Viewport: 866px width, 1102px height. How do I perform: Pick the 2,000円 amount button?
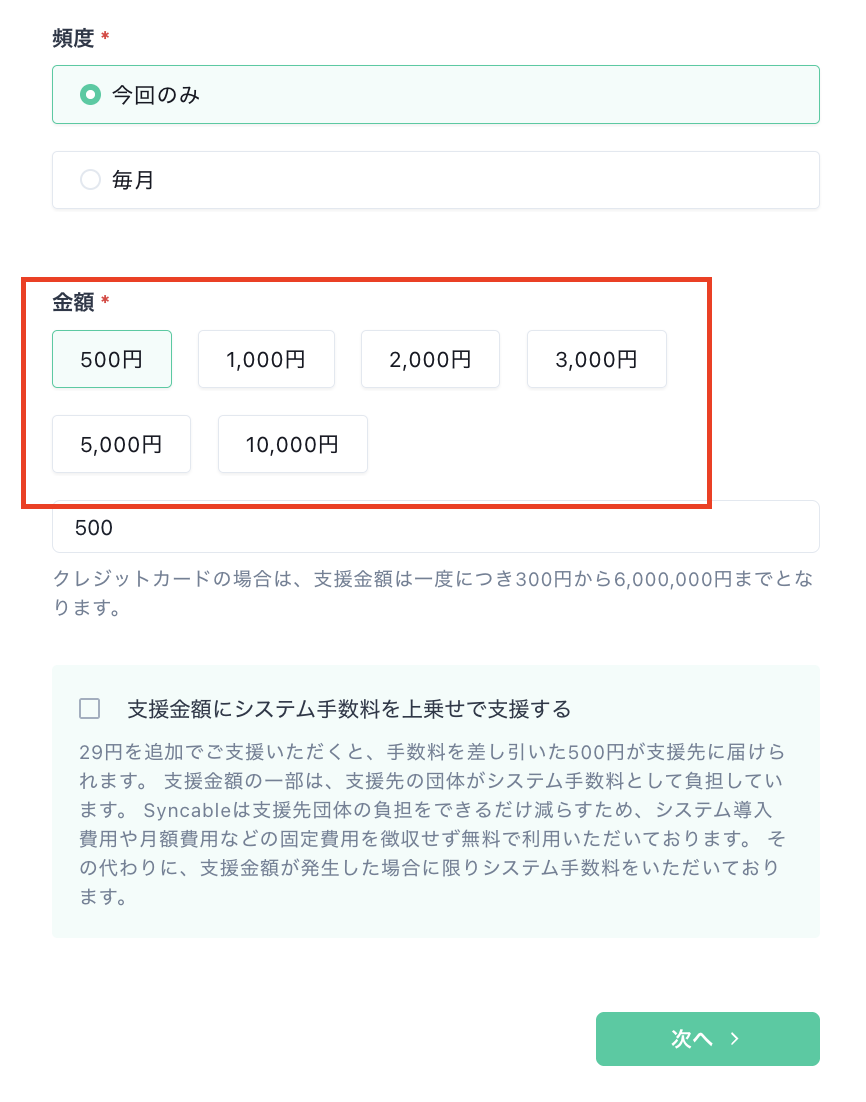[x=430, y=359]
